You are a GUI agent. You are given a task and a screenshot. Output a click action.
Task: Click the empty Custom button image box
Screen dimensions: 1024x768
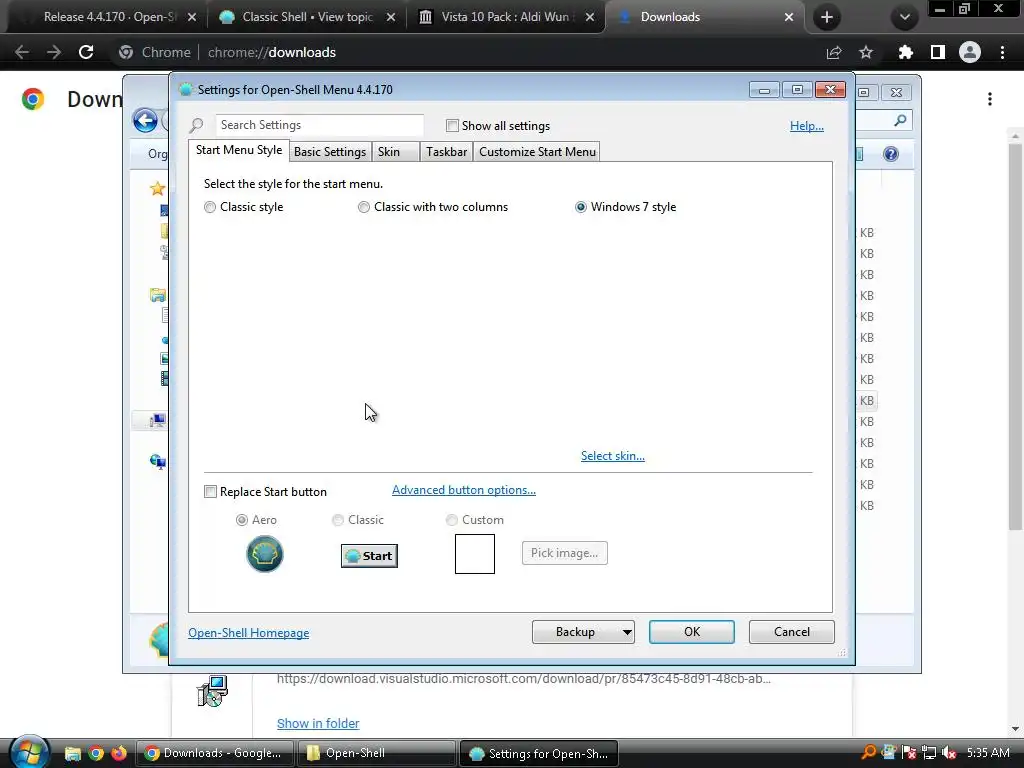(475, 554)
